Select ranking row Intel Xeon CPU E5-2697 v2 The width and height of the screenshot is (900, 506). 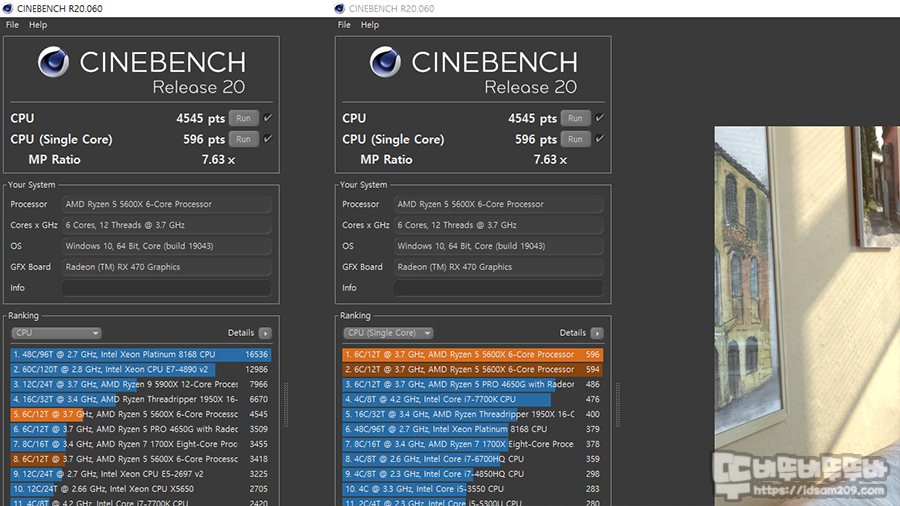tap(141, 474)
